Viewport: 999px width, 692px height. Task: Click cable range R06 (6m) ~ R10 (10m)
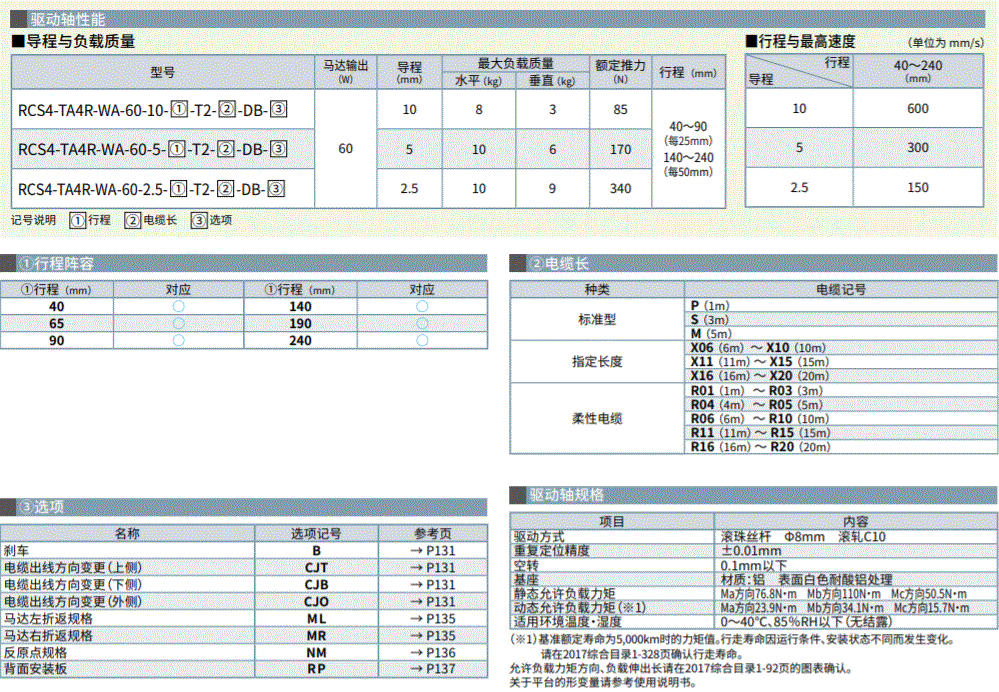(x=759, y=419)
